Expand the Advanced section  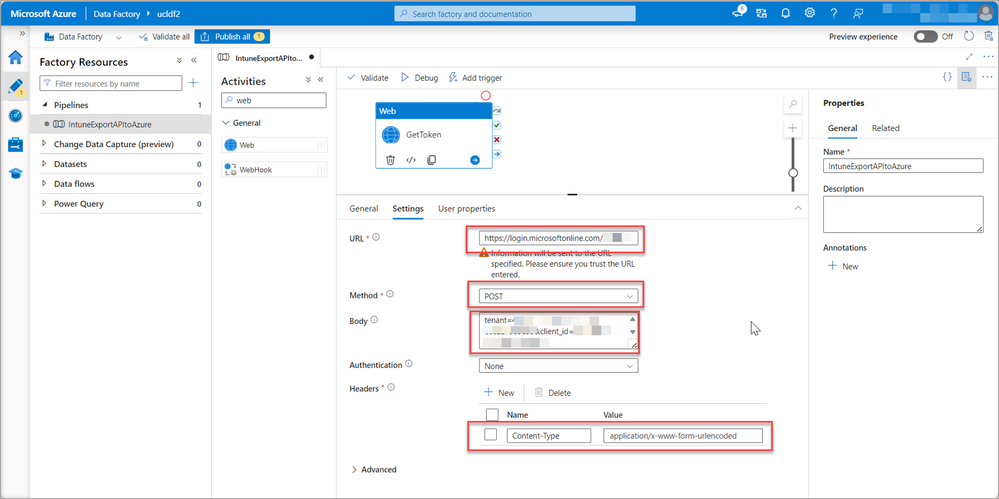pyautogui.click(x=374, y=470)
